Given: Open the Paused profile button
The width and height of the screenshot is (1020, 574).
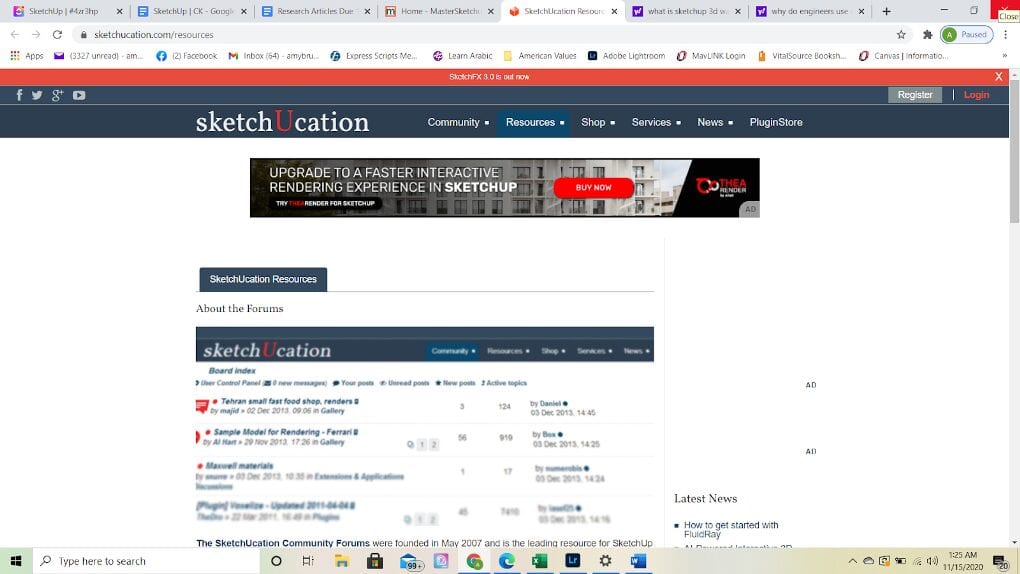Looking at the screenshot, I should point(967,34).
